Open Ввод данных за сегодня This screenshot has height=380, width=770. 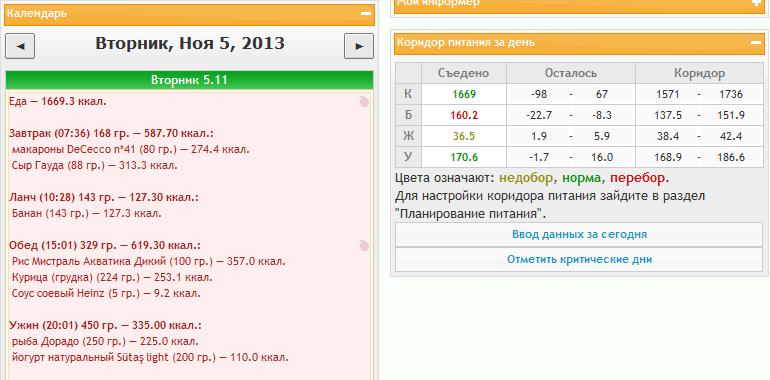point(579,235)
